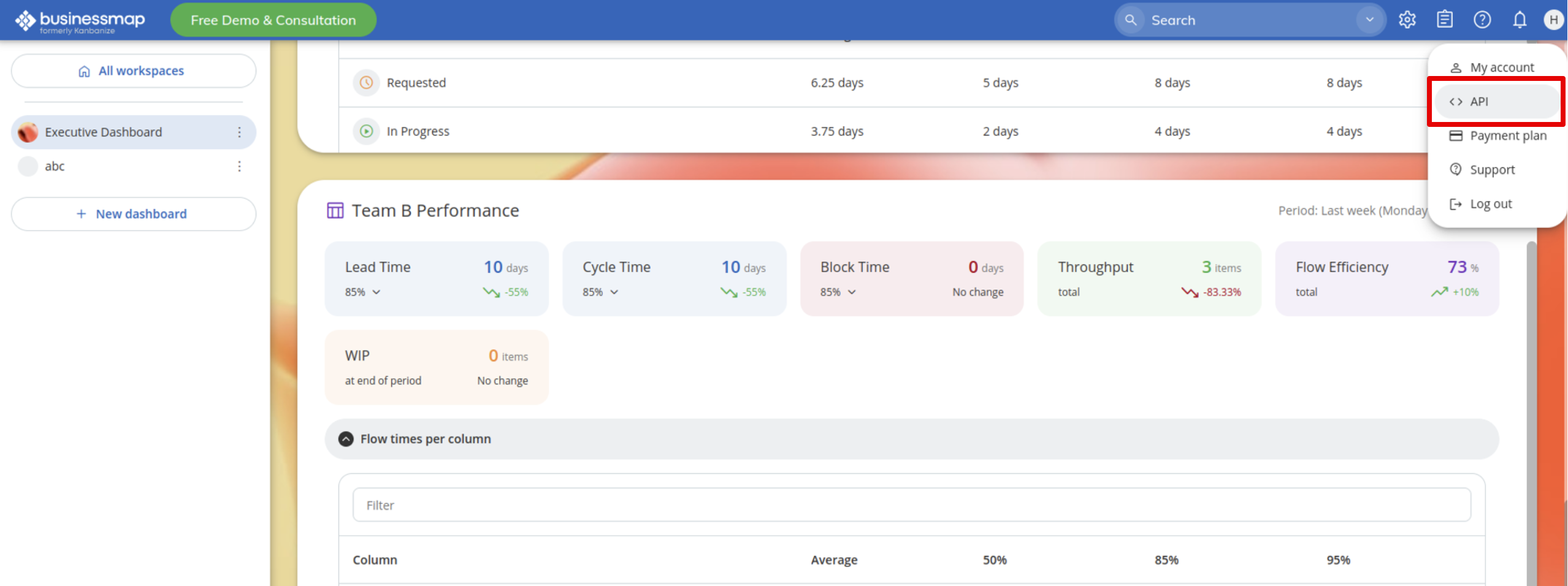1568x586 pixels.
Task: Expand Cycle Time 85% percentile dropdown
Action: tap(601, 292)
